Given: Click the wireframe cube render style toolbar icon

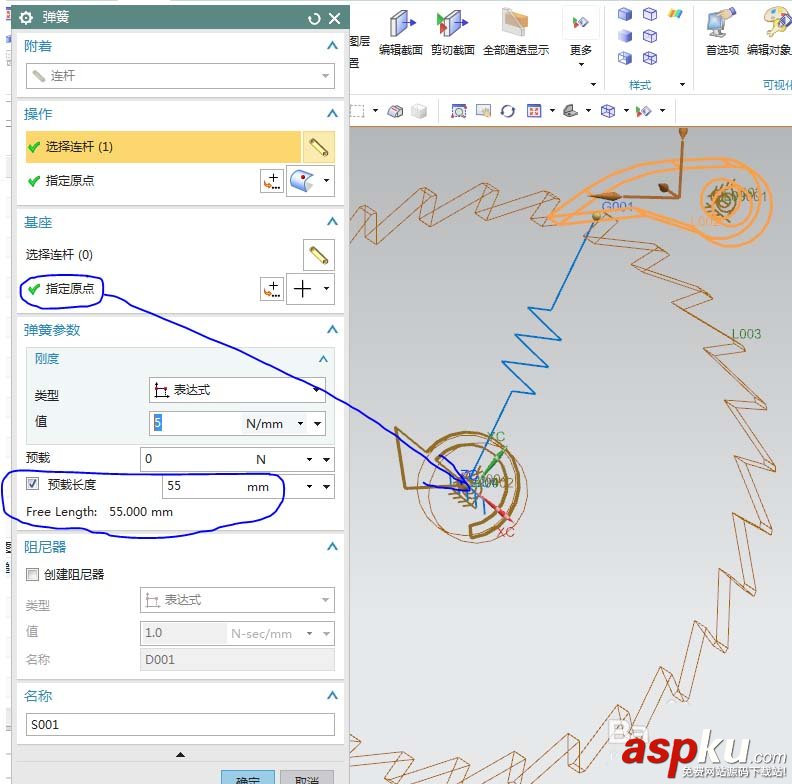Looking at the screenshot, I should pos(608,111).
